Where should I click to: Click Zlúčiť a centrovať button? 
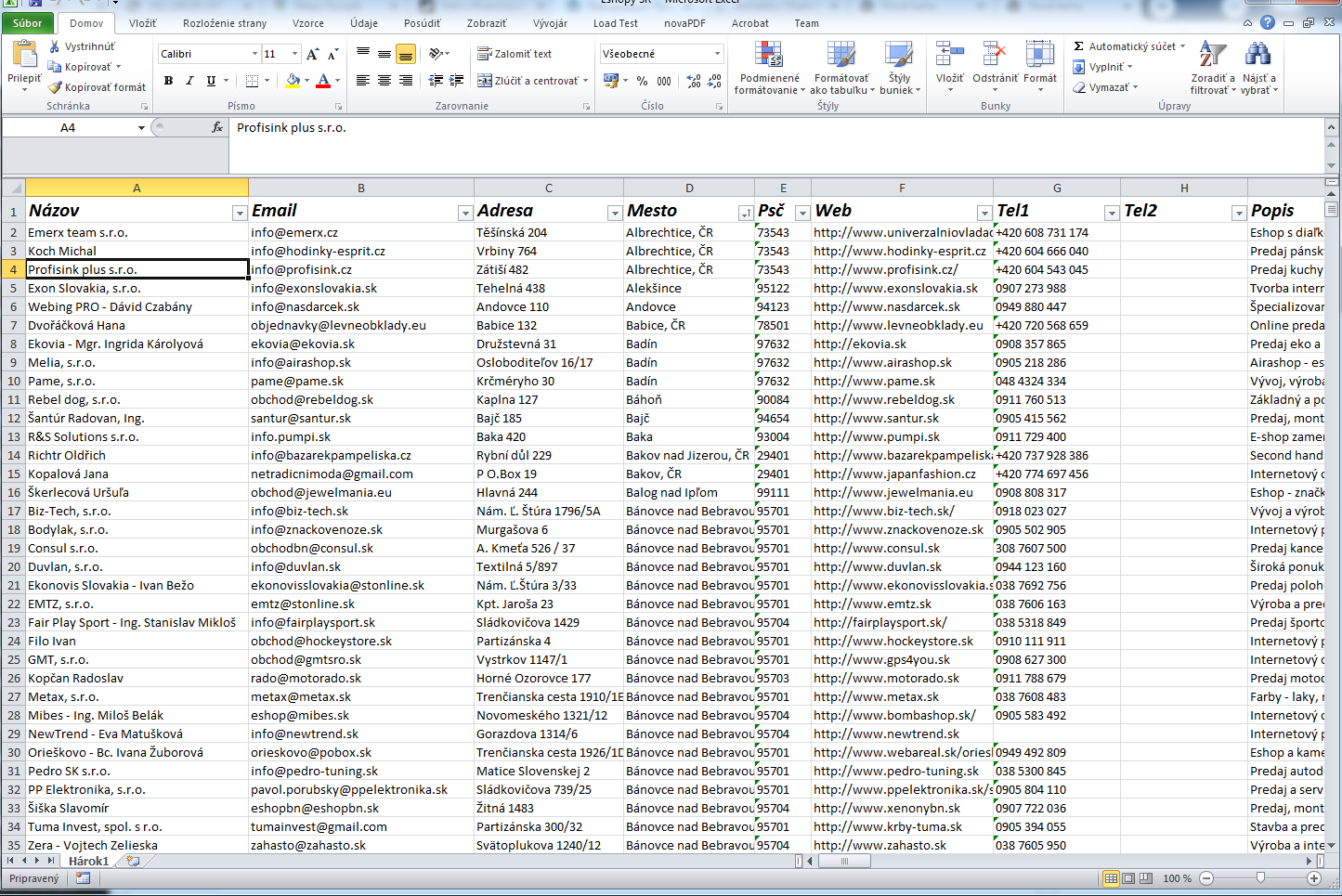click(x=528, y=81)
